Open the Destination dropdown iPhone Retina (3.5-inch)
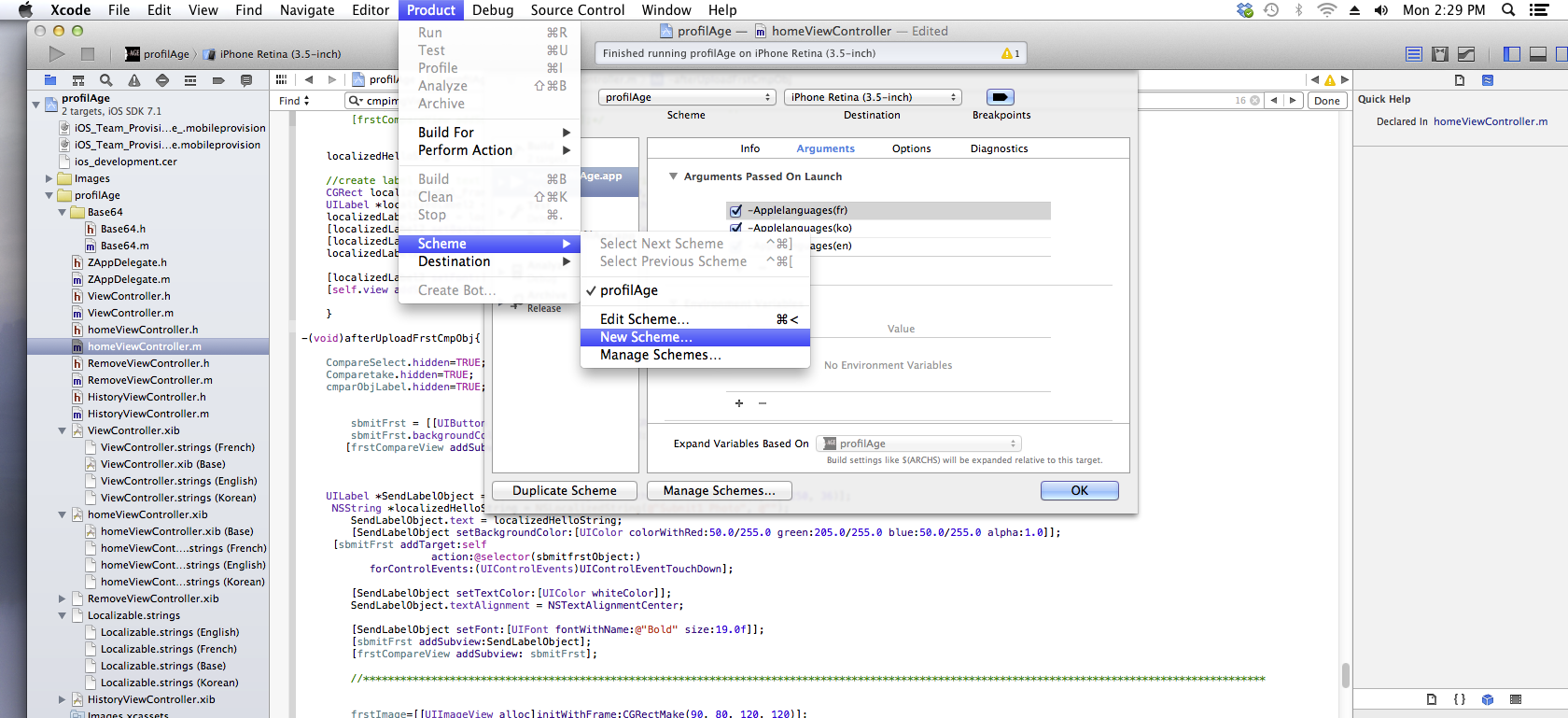This screenshot has height=718, width=1568. [873, 97]
